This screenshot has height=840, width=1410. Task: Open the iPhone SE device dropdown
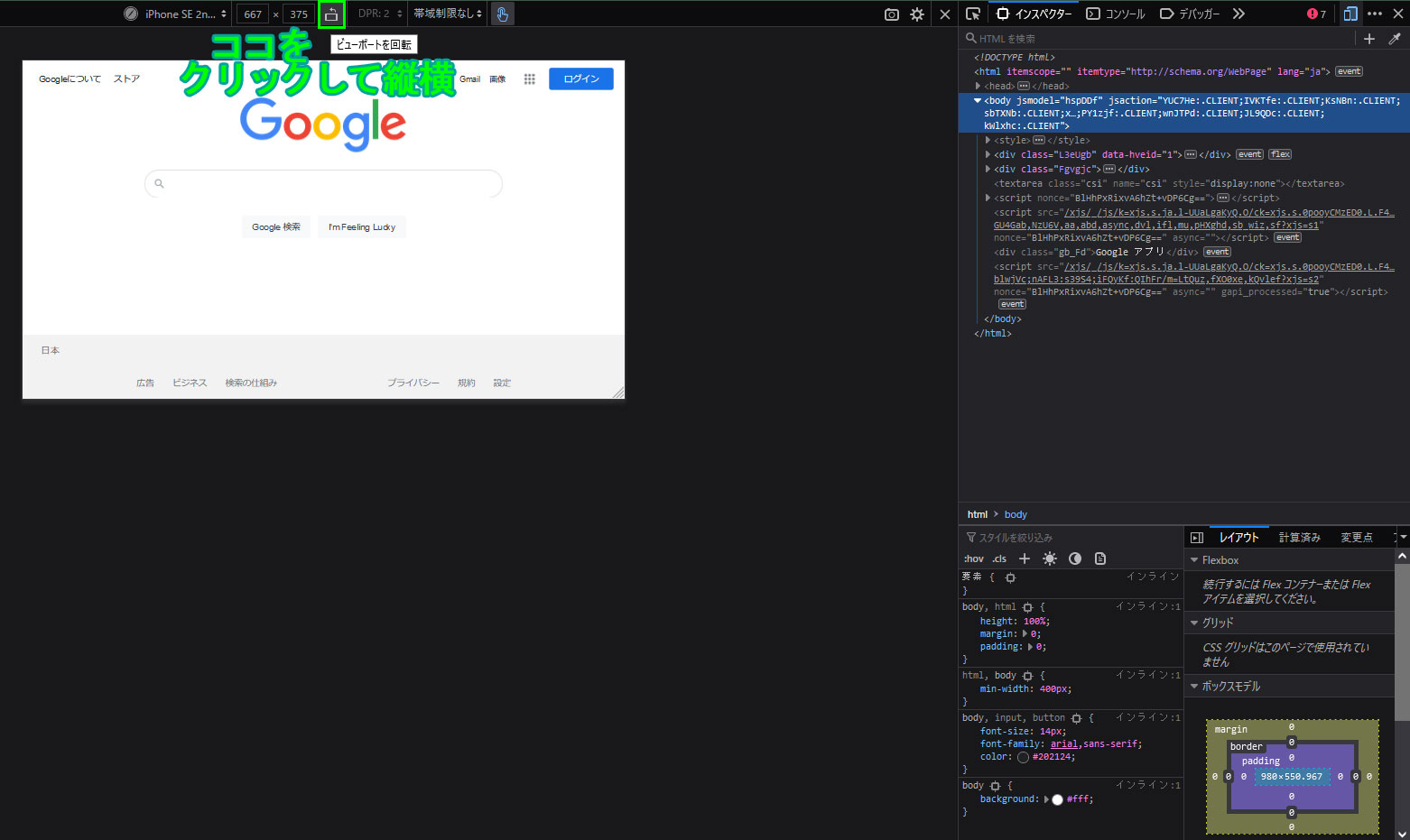click(176, 14)
